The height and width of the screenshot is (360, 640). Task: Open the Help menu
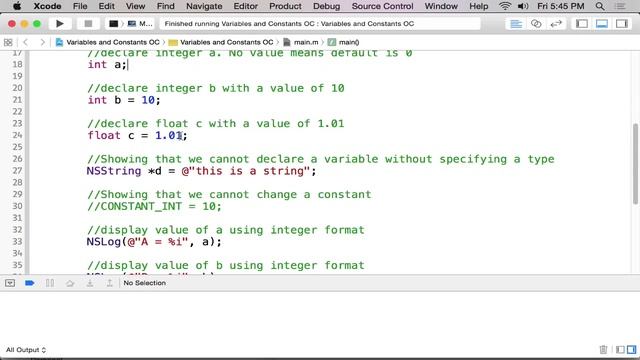click(478, 6)
